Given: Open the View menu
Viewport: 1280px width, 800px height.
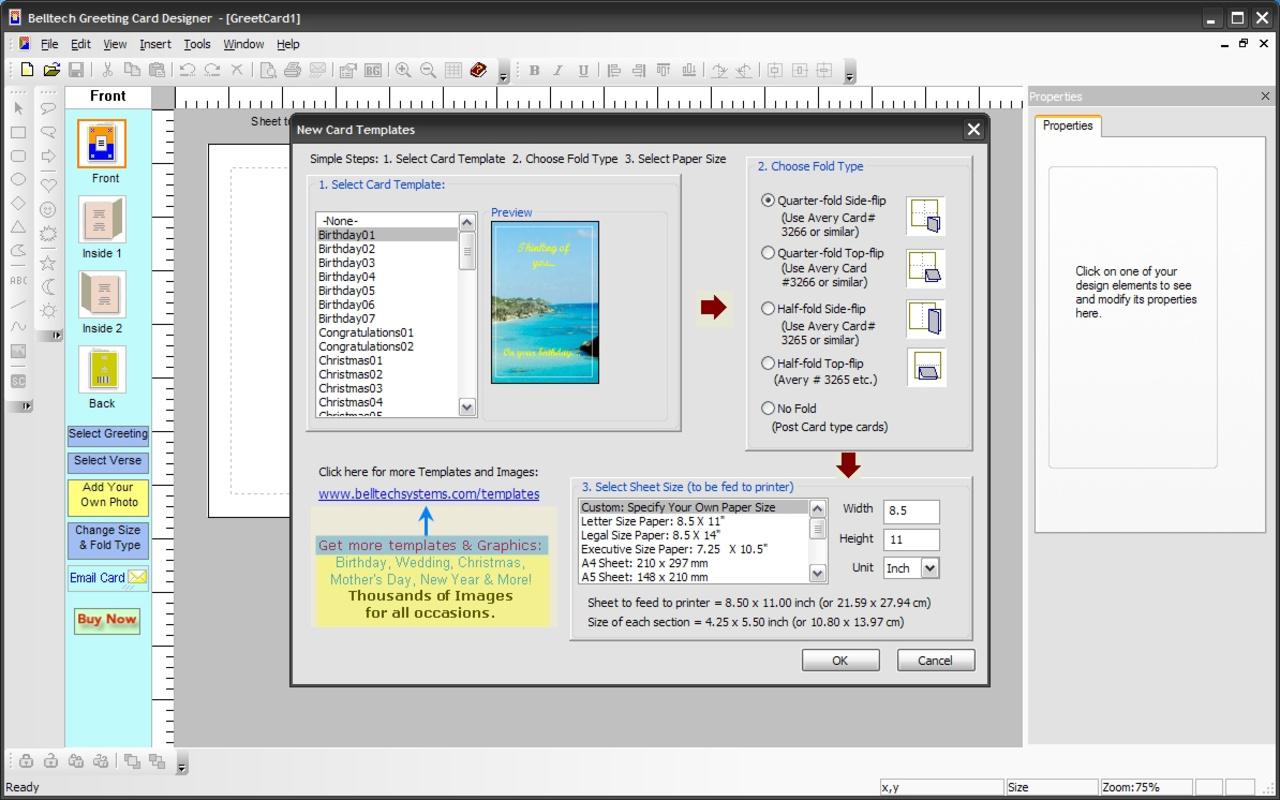Looking at the screenshot, I should coord(115,44).
